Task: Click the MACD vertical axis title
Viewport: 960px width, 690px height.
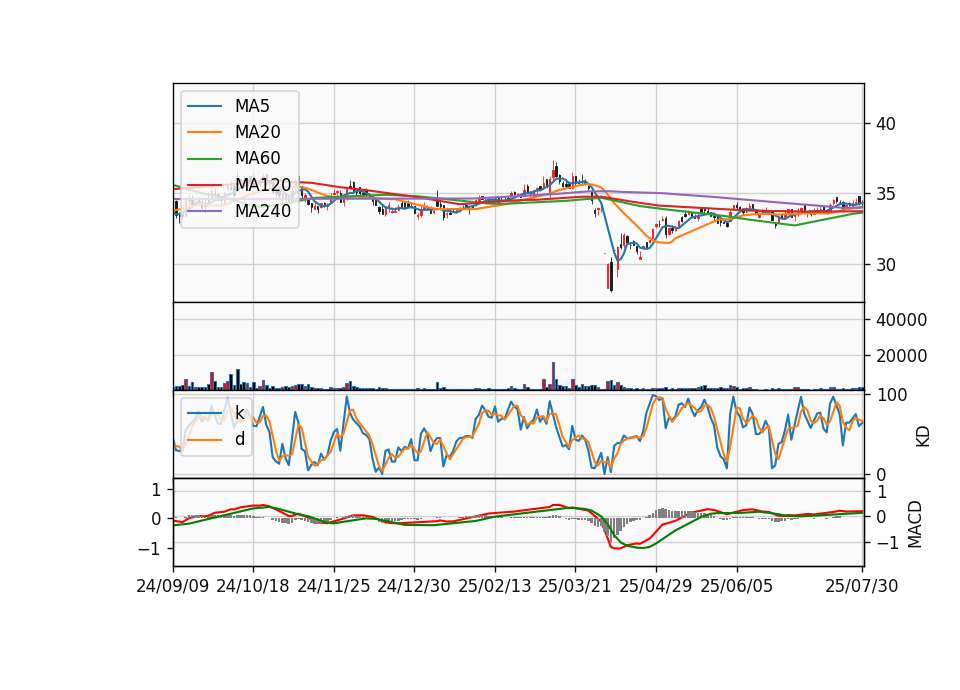Action: pos(915,524)
